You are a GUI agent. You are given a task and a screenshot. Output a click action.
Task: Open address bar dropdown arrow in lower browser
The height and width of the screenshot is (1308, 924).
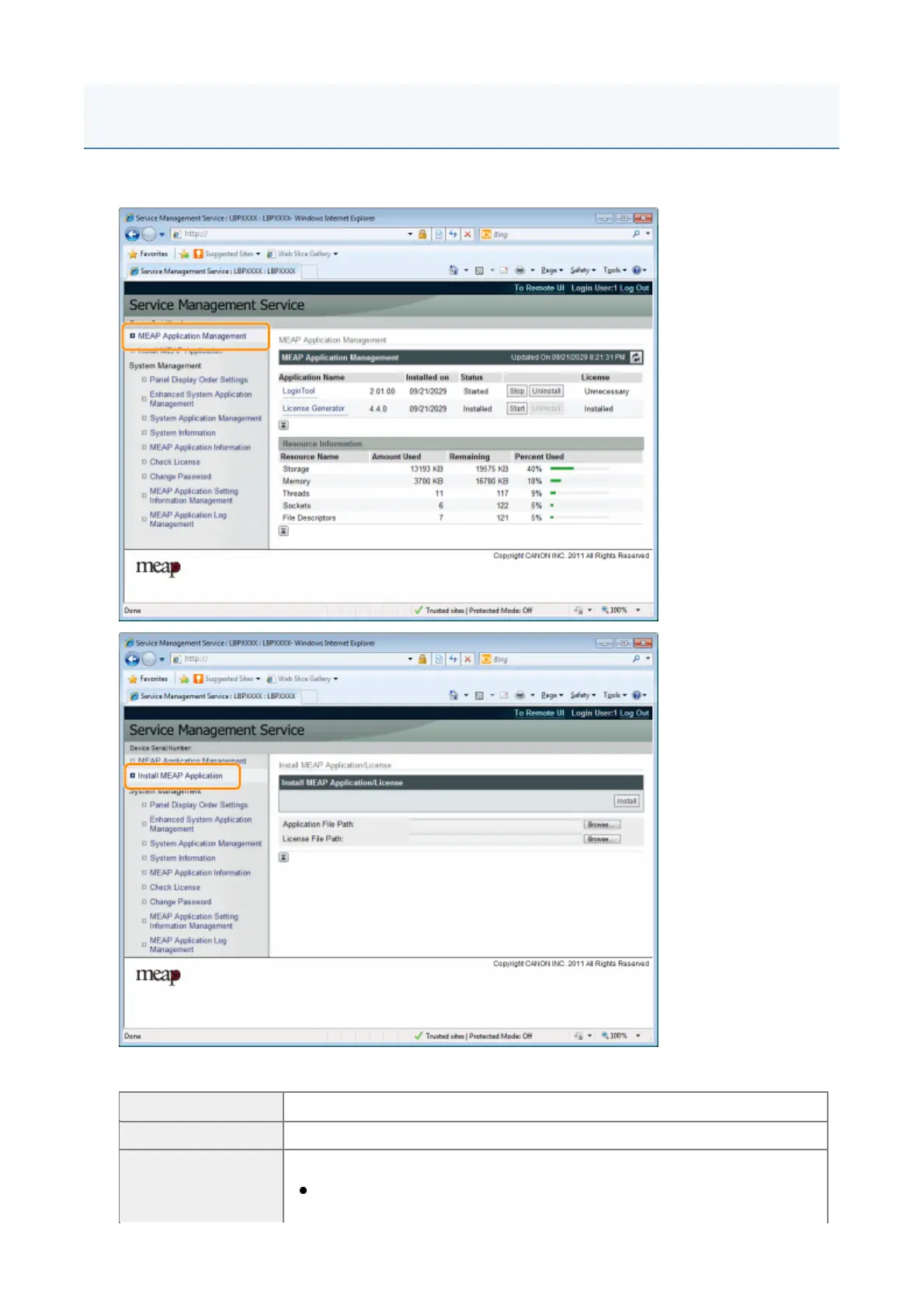pyautogui.click(x=410, y=659)
